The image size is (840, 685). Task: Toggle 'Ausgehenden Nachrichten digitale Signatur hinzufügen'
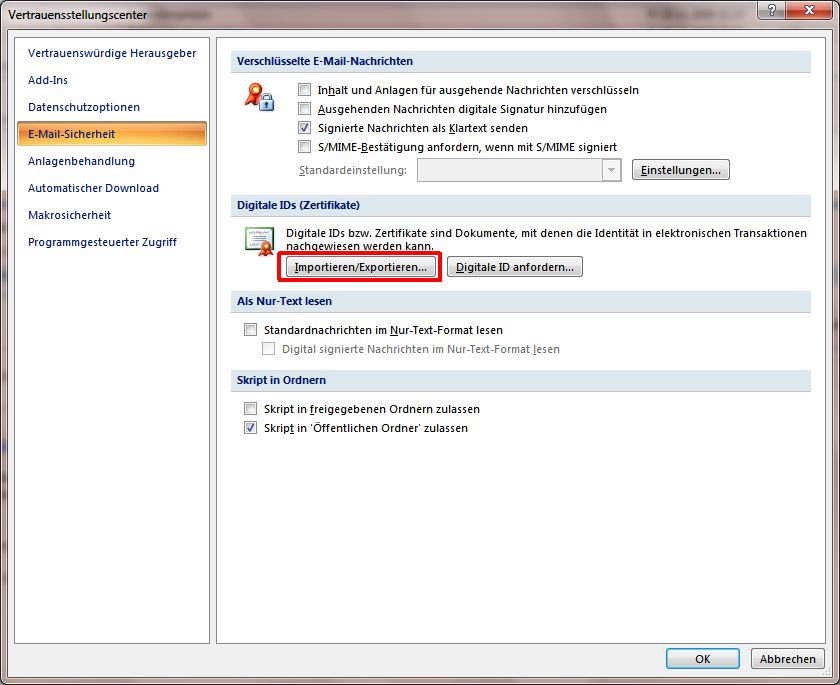click(305, 109)
